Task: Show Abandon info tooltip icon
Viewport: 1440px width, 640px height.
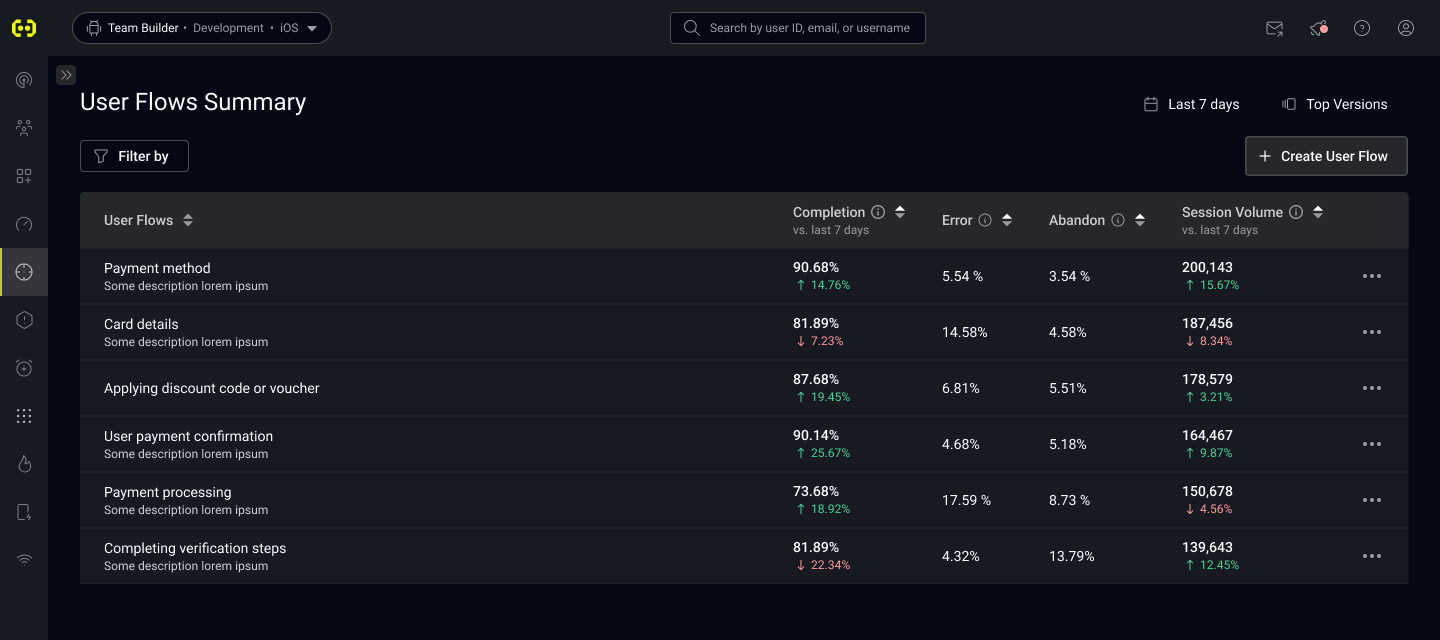Action: coord(1118,220)
